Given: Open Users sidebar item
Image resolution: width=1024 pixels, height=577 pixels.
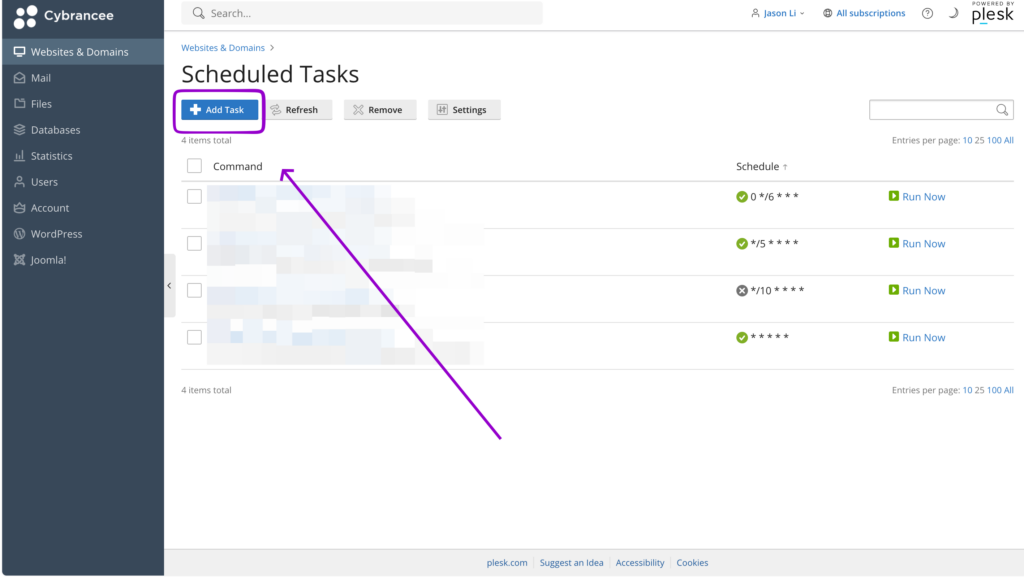Looking at the screenshot, I should coord(83,182).
